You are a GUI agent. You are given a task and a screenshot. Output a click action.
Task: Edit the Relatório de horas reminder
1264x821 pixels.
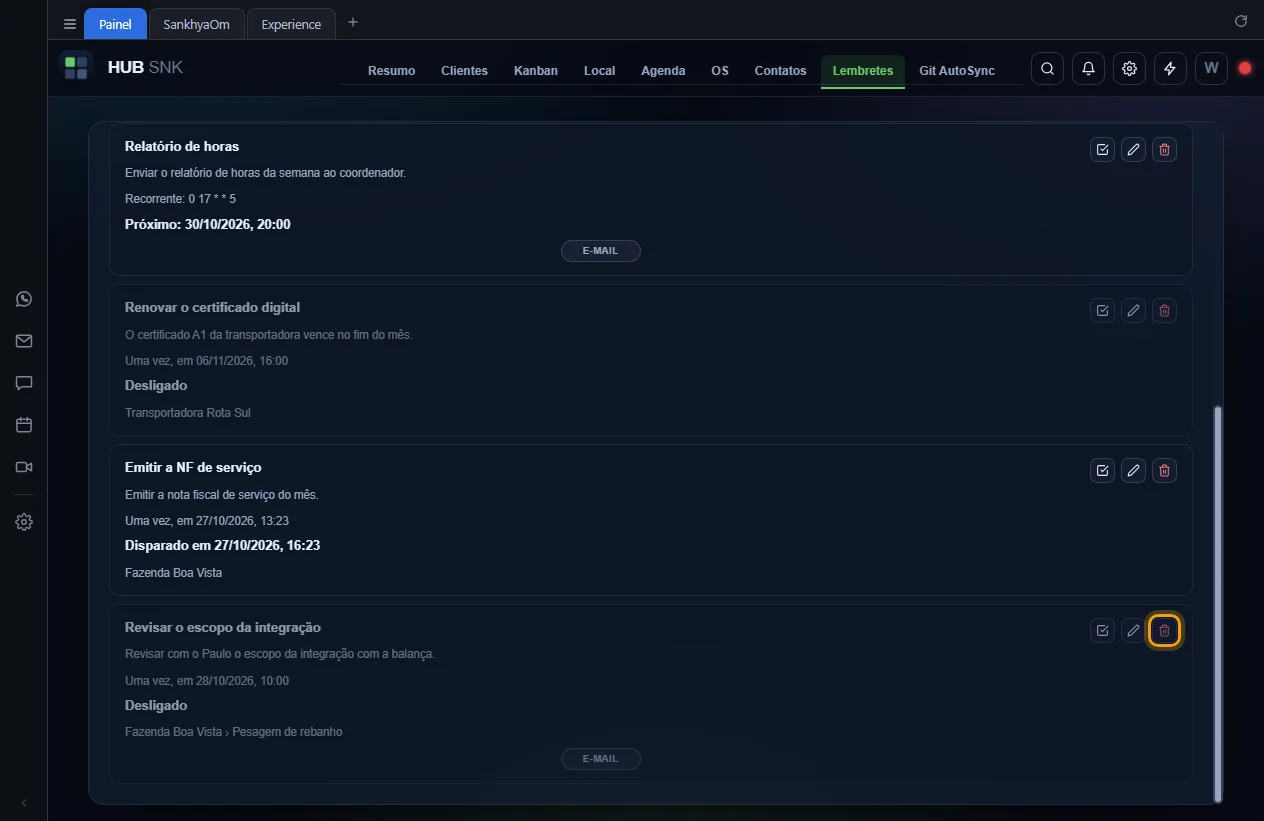coord(1133,150)
